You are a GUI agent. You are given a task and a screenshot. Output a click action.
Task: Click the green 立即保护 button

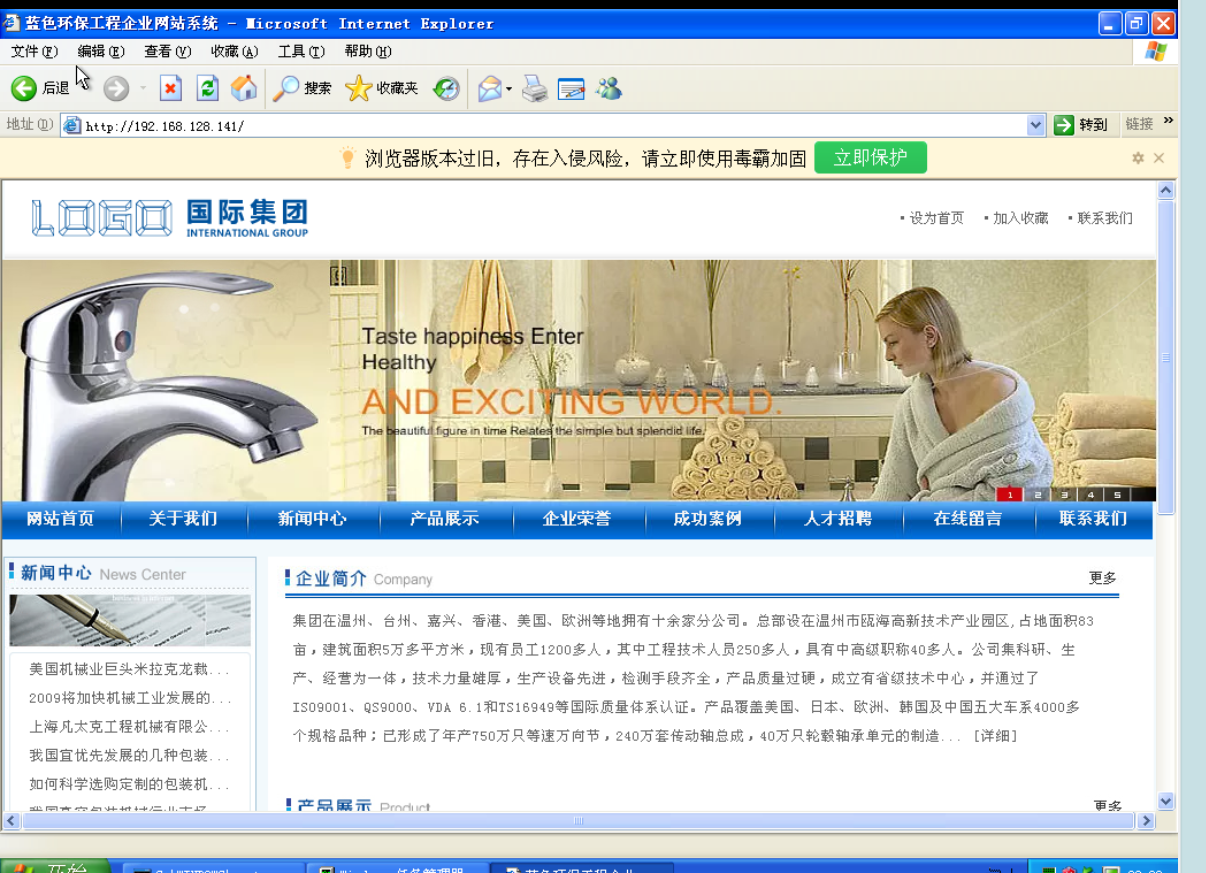[x=870, y=157]
